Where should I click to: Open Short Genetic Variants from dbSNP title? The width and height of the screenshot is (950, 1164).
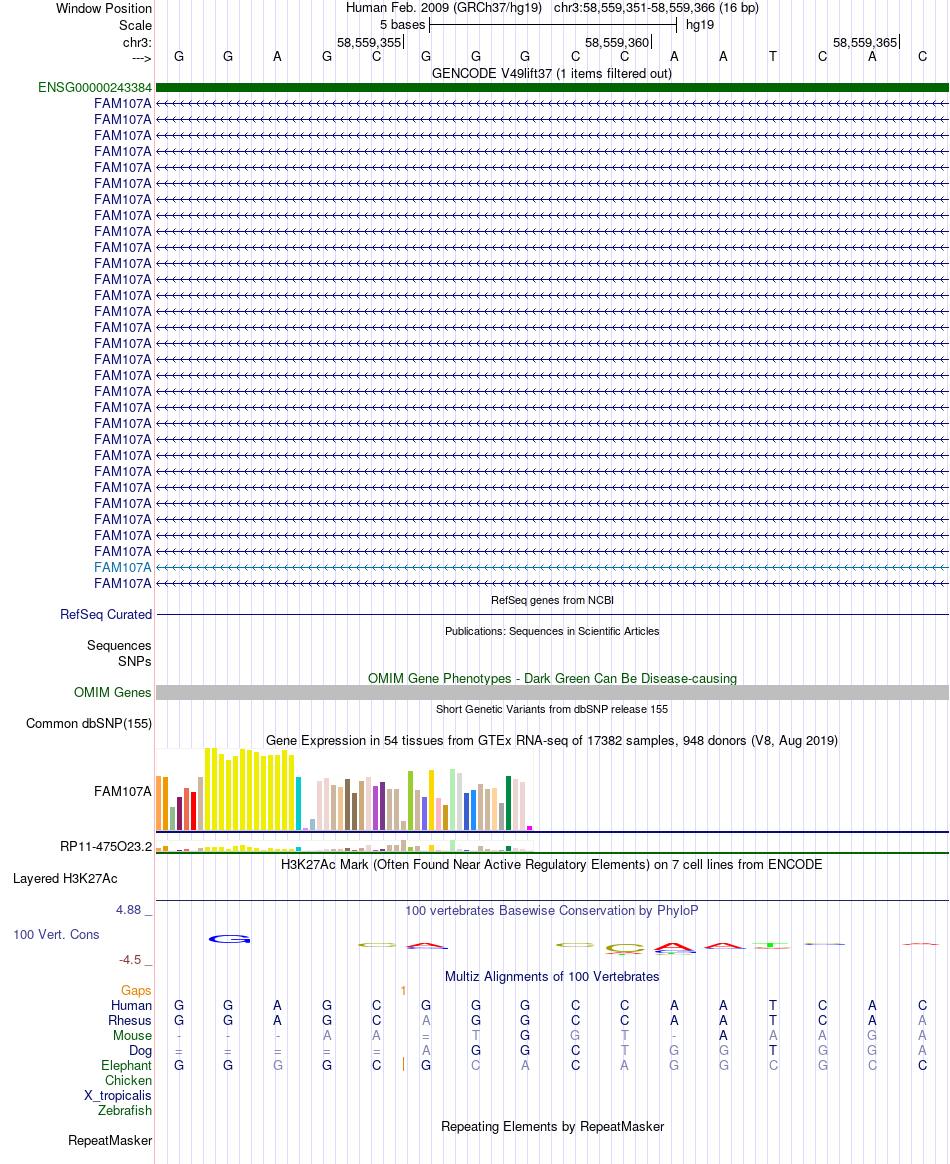coord(552,709)
